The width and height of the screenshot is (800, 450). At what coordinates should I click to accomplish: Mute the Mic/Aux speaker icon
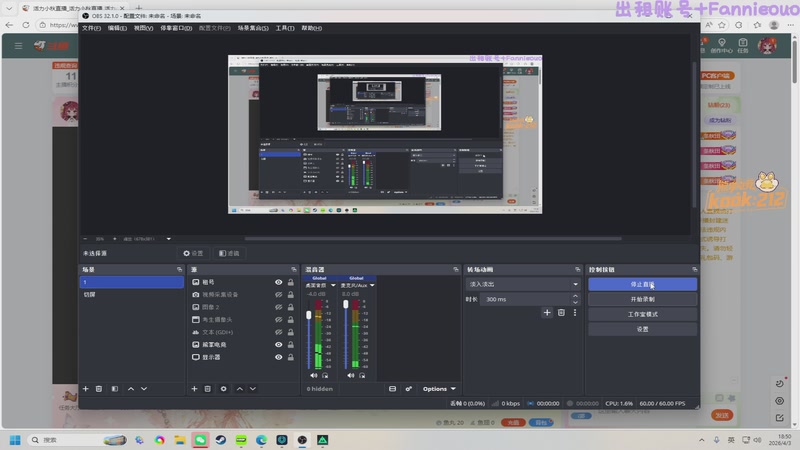click(x=351, y=376)
